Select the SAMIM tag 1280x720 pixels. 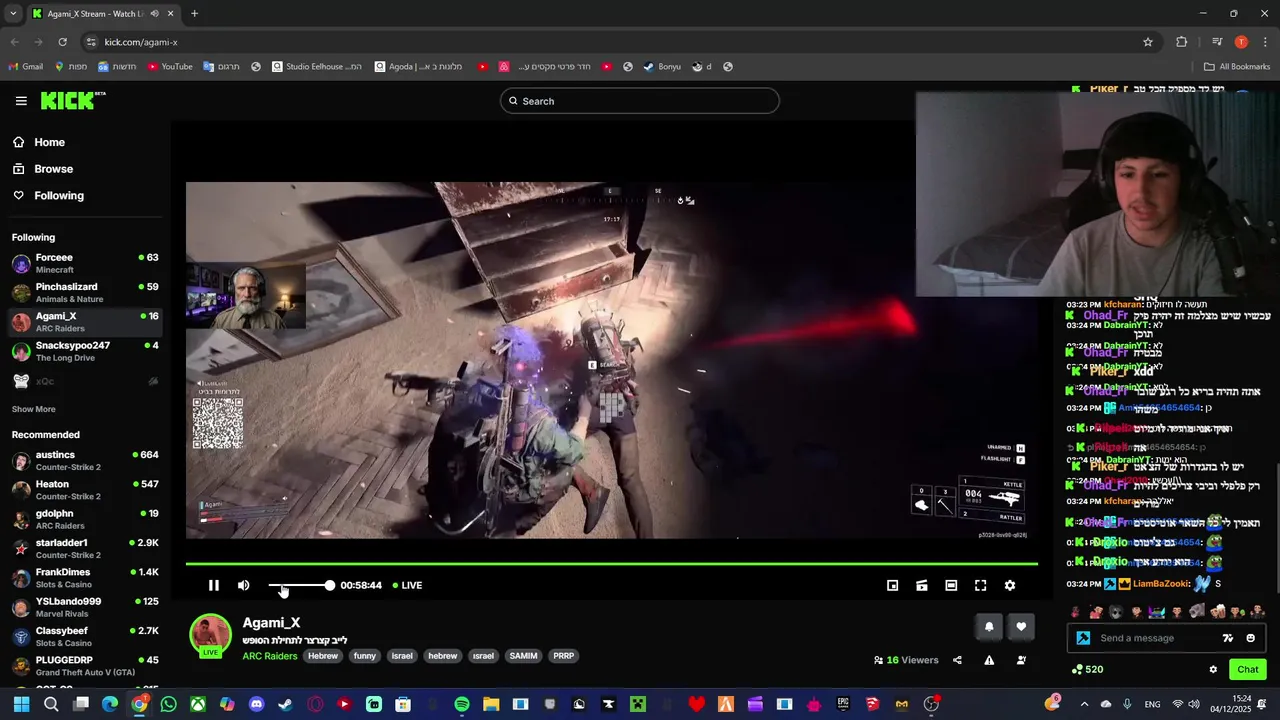(523, 656)
